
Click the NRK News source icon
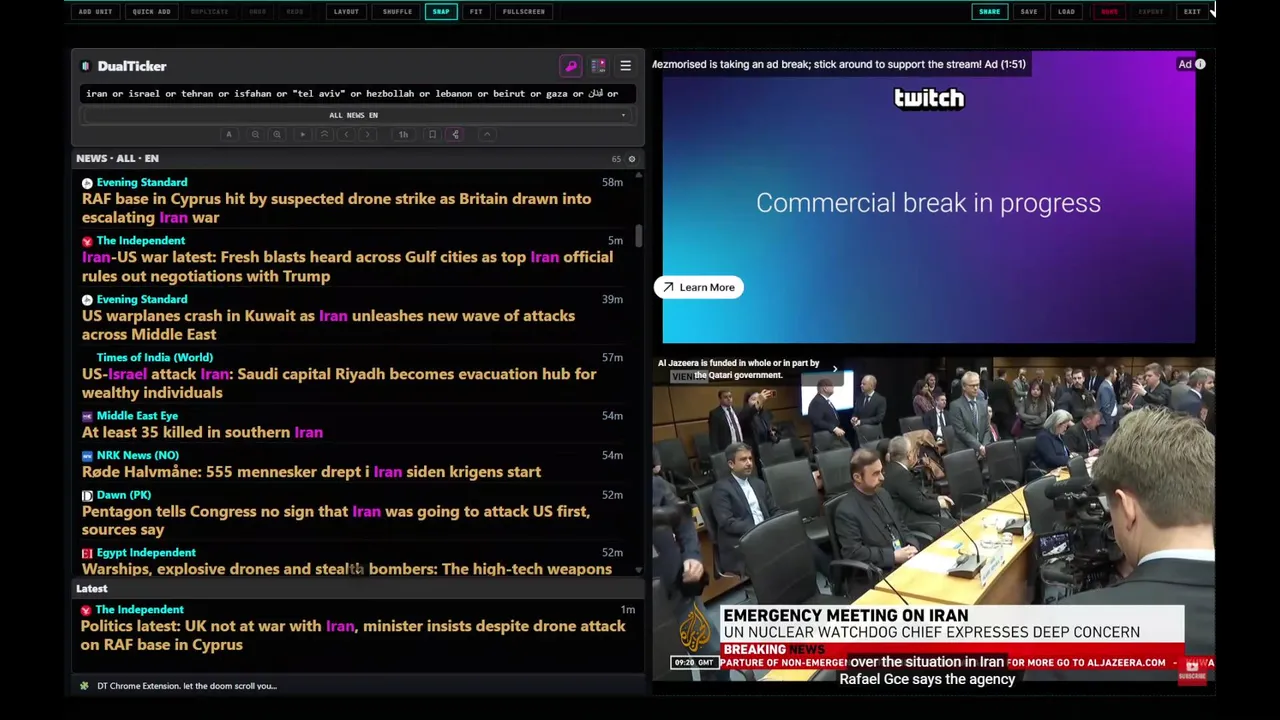pyautogui.click(x=87, y=456)
